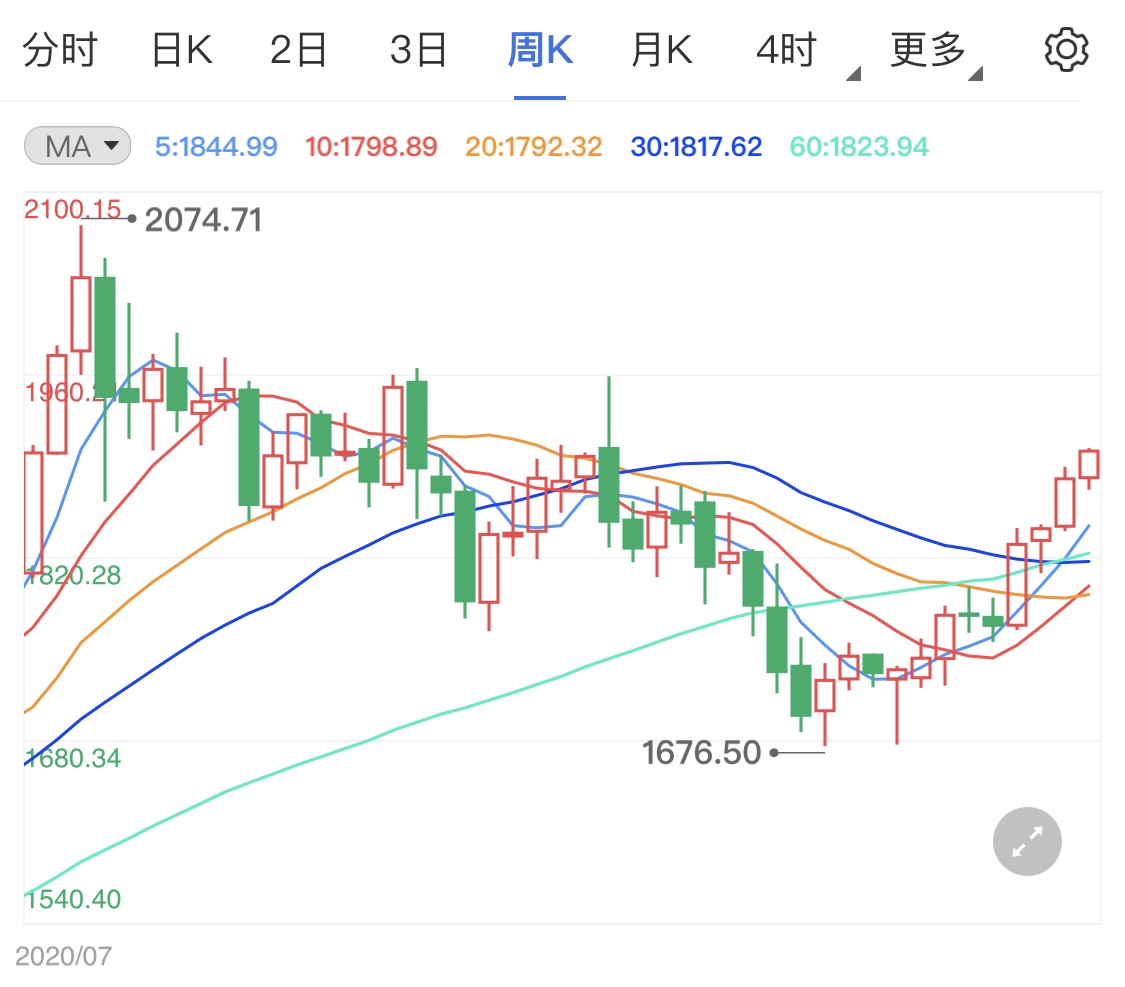Click the MA20 value 20:1792.32

pyautogui.click(x=533, y=147)
